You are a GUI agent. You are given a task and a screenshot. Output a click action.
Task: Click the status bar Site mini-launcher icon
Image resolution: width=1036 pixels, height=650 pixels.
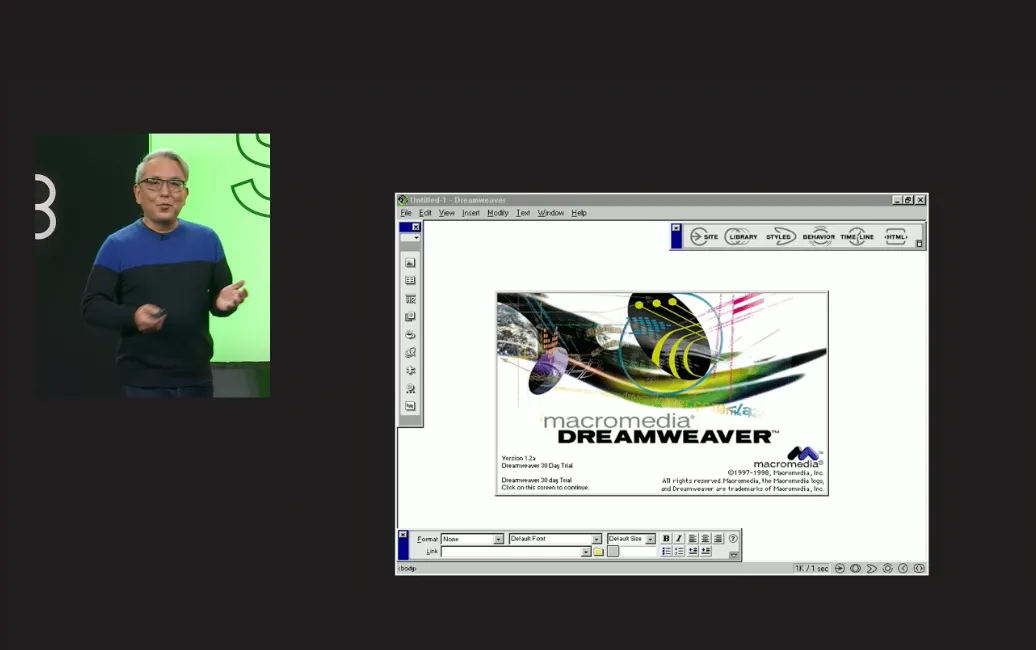(x=840, y=568)
